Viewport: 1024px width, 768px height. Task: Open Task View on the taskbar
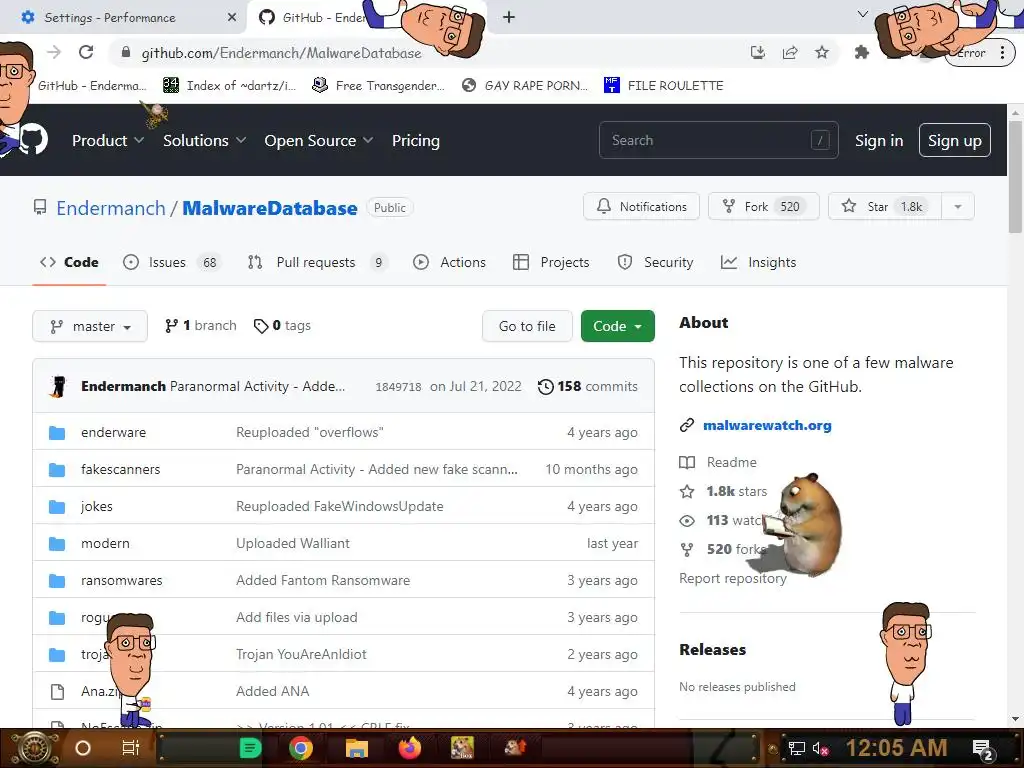tap(131, 748)
